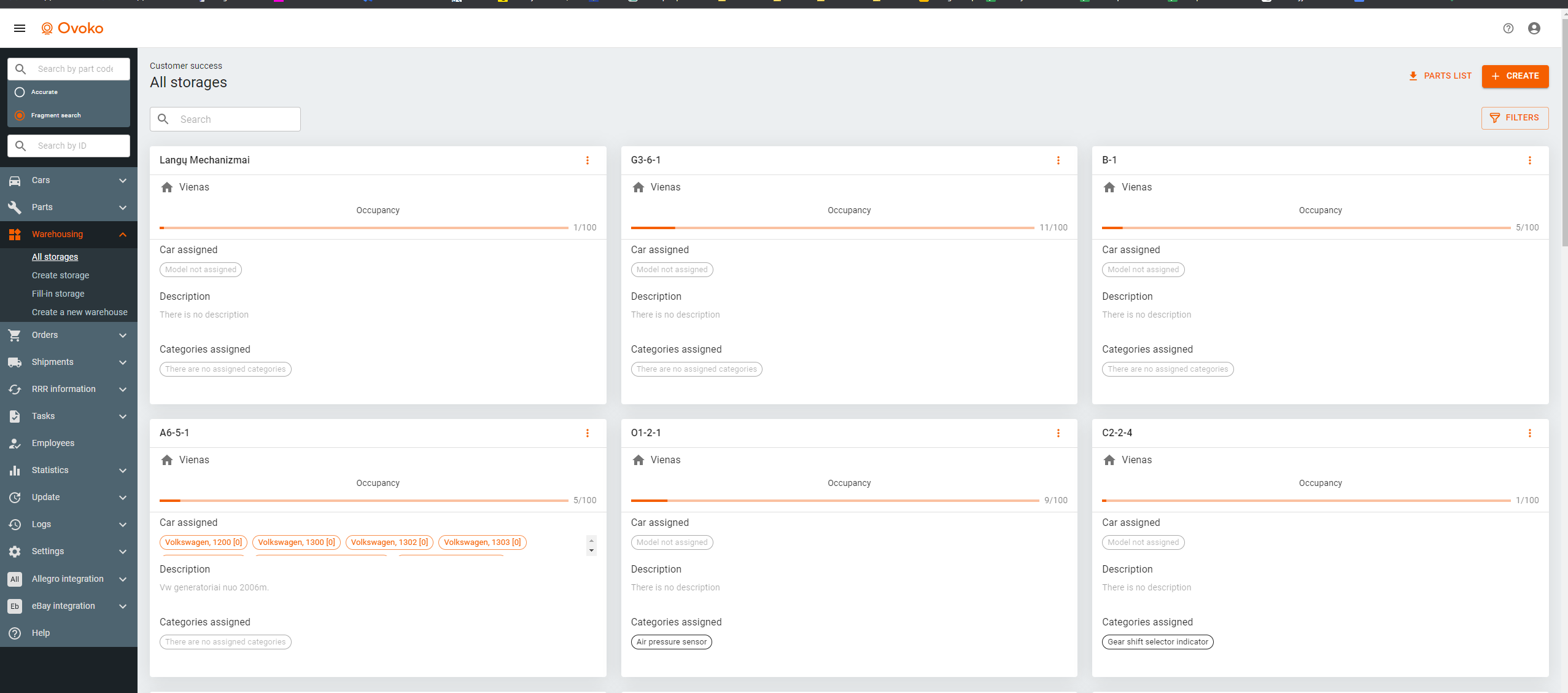Open Create storage submenu item
The height and width of the screenshot is (693, 1568).
click(x=60, y=275)
